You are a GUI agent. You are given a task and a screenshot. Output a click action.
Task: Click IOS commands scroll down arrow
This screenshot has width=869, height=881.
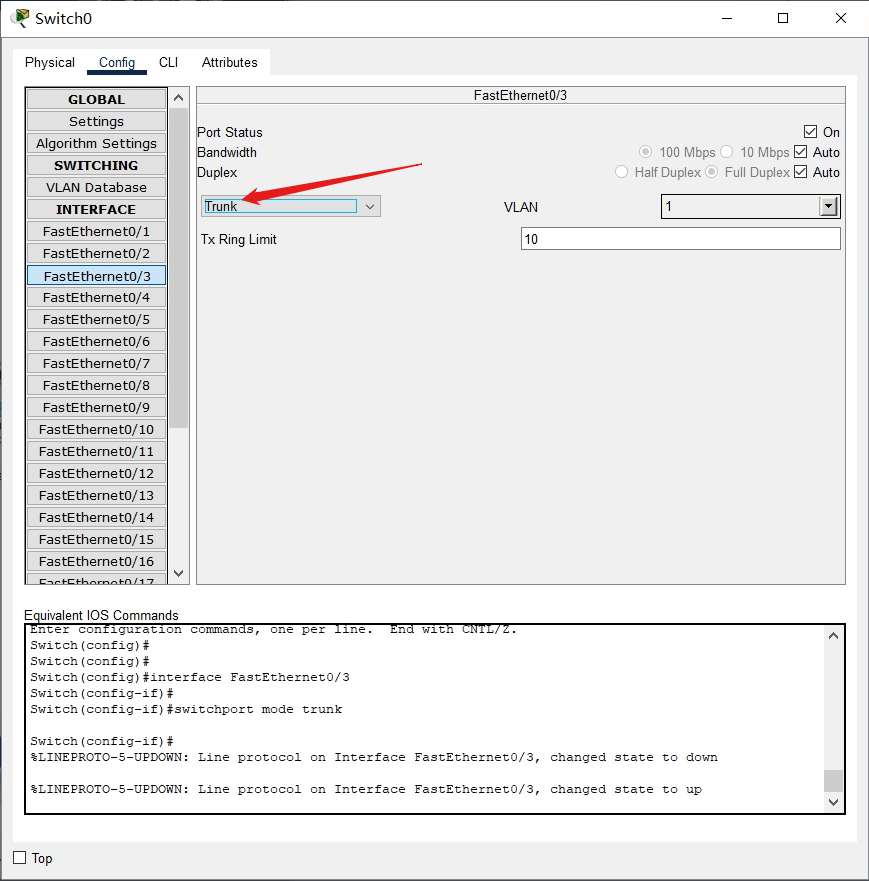point(834,802)
